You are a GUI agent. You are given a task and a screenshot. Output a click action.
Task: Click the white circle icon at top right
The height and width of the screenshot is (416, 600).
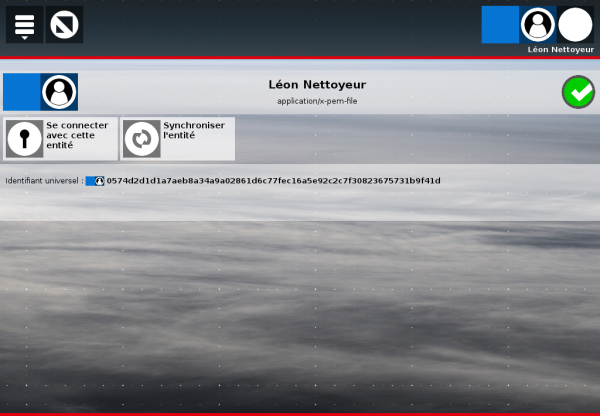coord(576,24)
